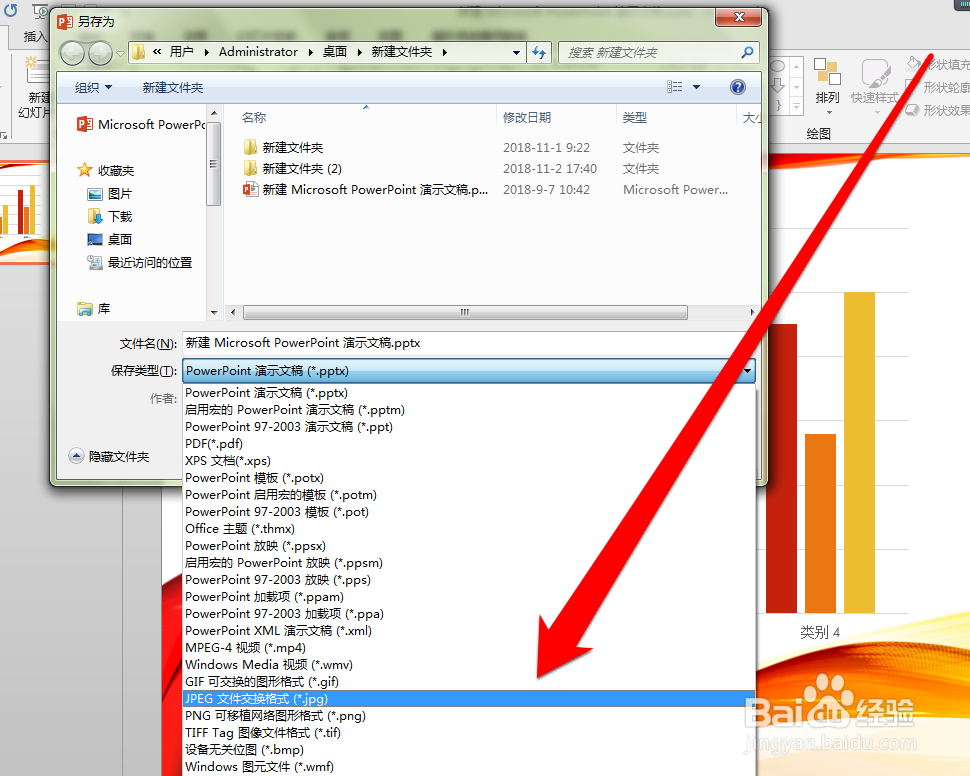The image size is (970, 776).
Task: Choose PowerPoint 放映 (*.ppsx) format
Action: point(469,546)
